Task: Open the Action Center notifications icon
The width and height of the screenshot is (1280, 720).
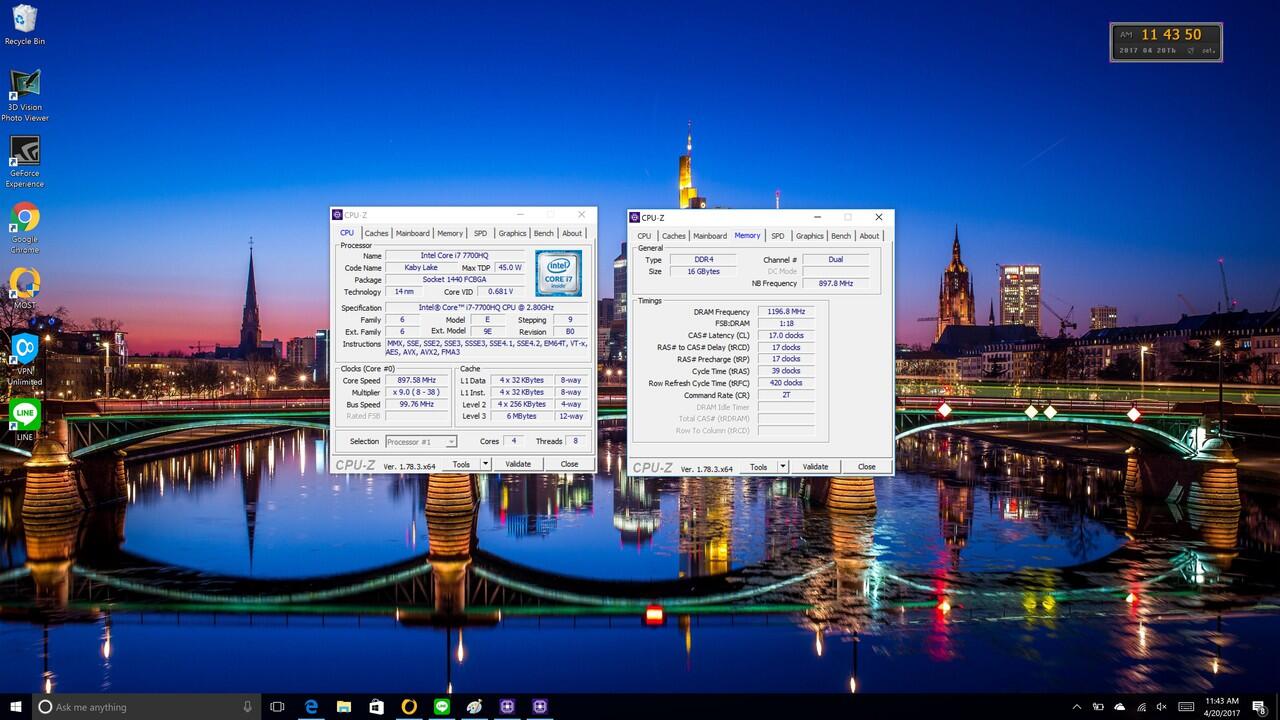Action: click(1259, 707)
